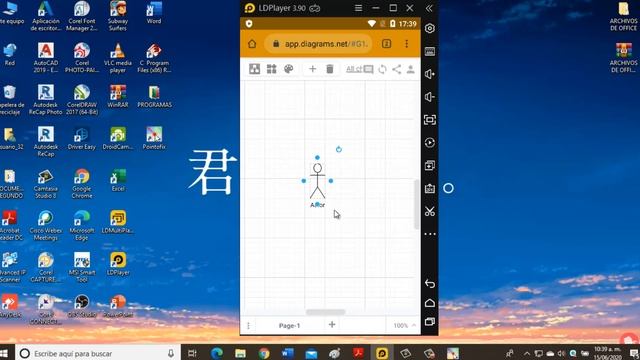The image size is (640, 360).
Task: Install APK via LDPlayer sidebar icon
Action: (x=429, y=188)
